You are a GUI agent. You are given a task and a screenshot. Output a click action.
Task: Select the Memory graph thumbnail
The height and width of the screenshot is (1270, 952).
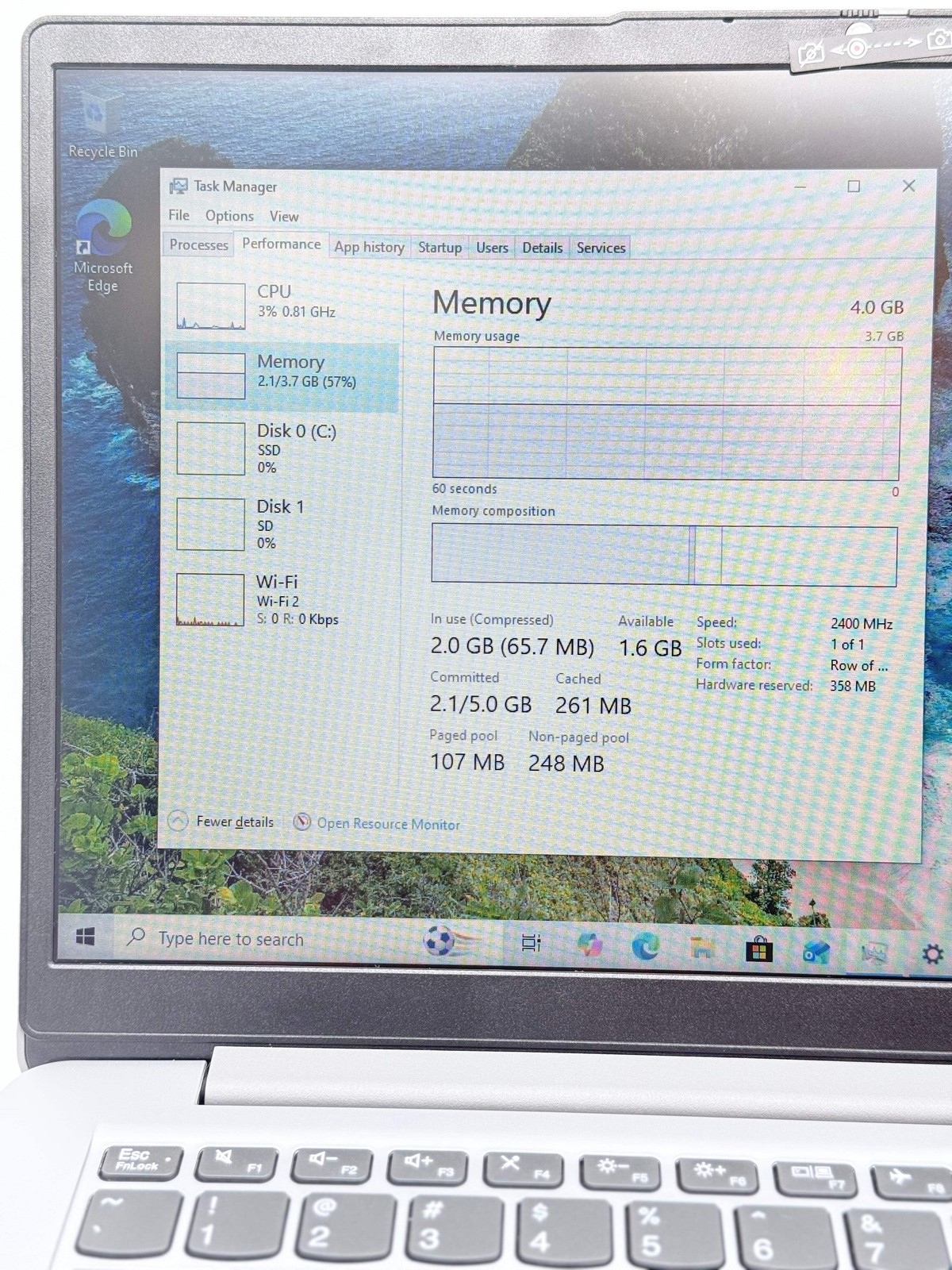(x=210, y=375)
